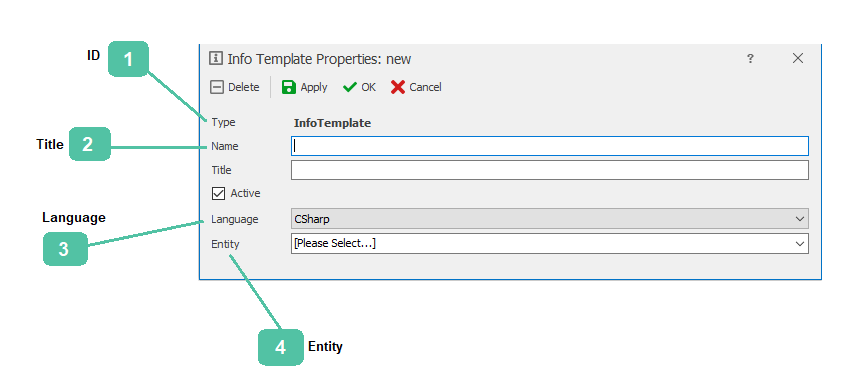Expand the Entity Please Select combo box
The image size is (857, 385).
[x=549, y=243]
